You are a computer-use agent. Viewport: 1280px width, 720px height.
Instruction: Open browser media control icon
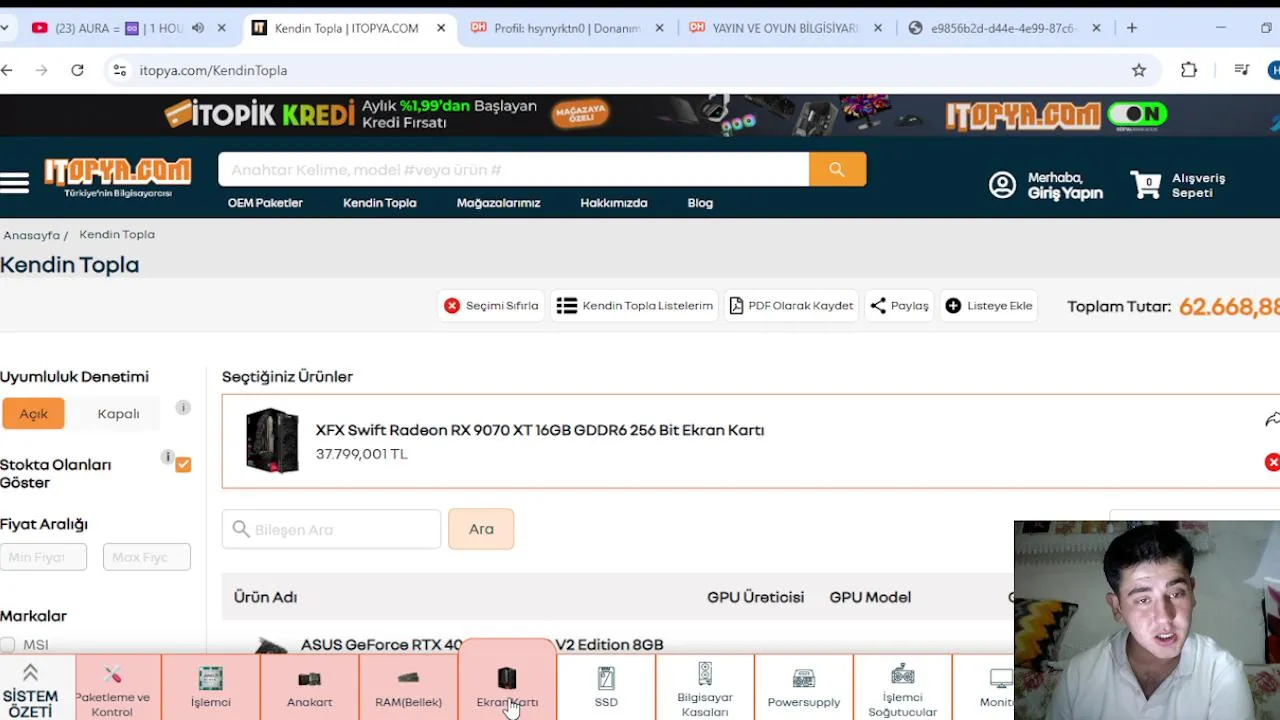click(x=1241, y=70)
